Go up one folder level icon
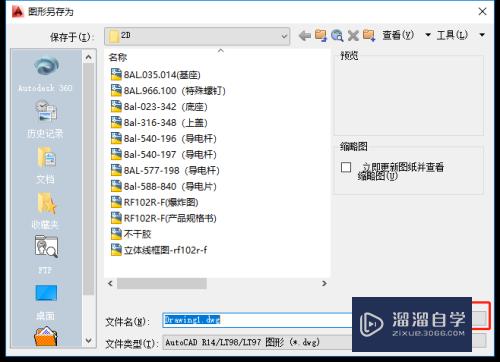Viewport: 500px width, 362px height. click(x=321, y=35)
